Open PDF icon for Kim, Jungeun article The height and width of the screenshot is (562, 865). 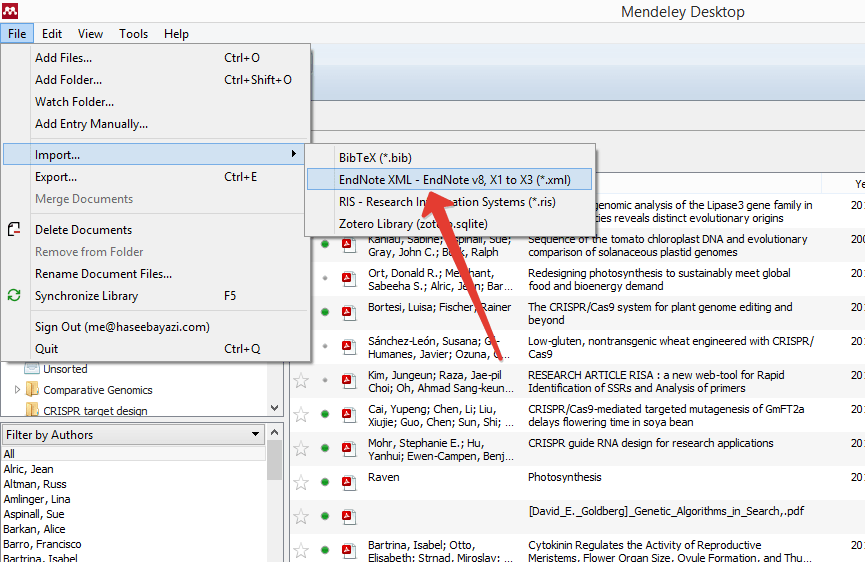point(348,380)
